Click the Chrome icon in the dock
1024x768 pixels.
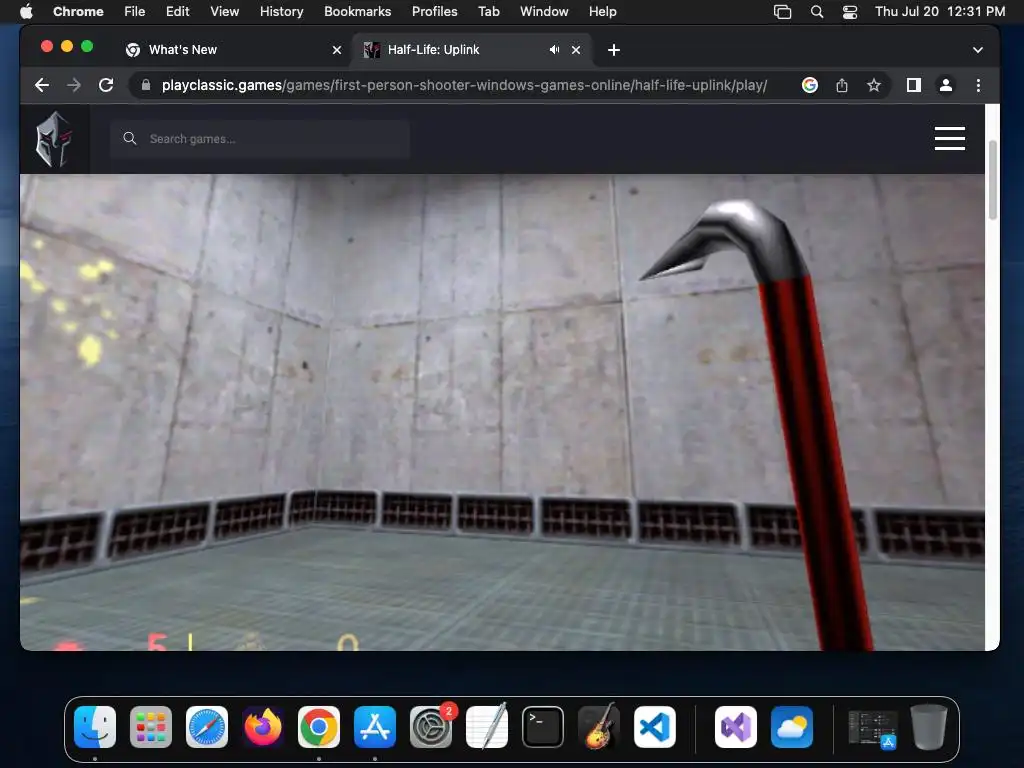pos(319,727)
